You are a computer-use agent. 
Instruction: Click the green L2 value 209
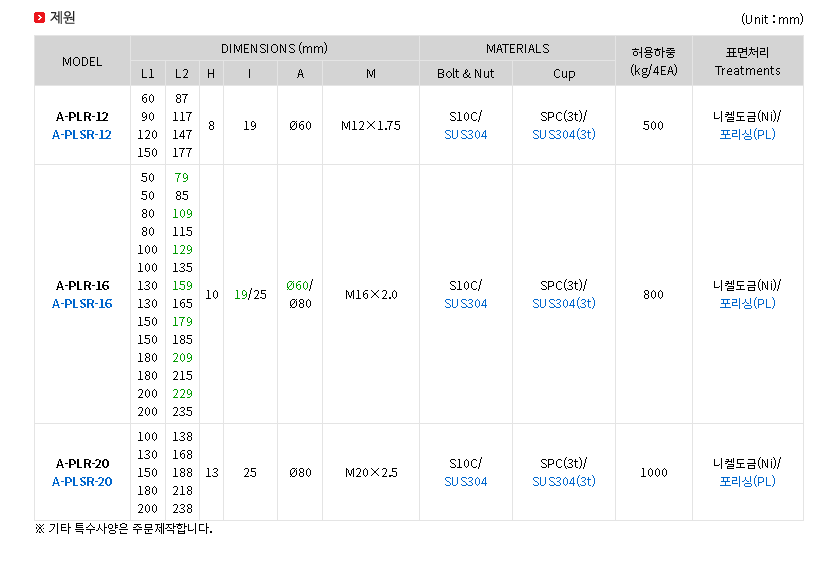182,357
